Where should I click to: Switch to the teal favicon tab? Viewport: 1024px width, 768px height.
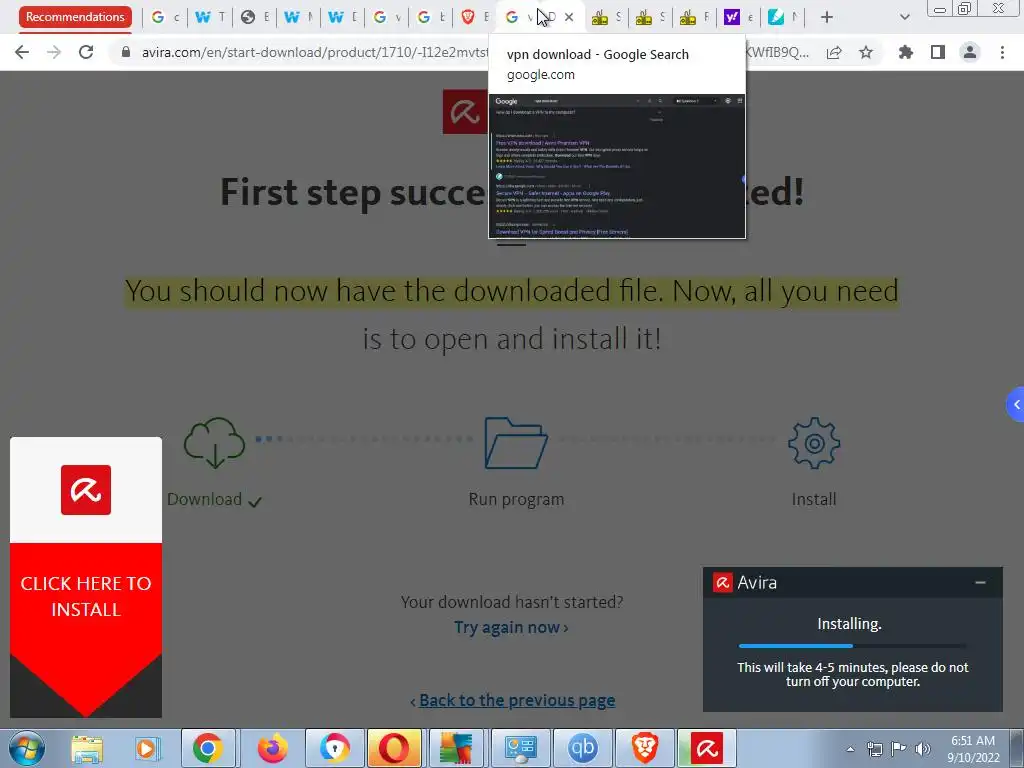pyautogui.click(x=776, y=17)
